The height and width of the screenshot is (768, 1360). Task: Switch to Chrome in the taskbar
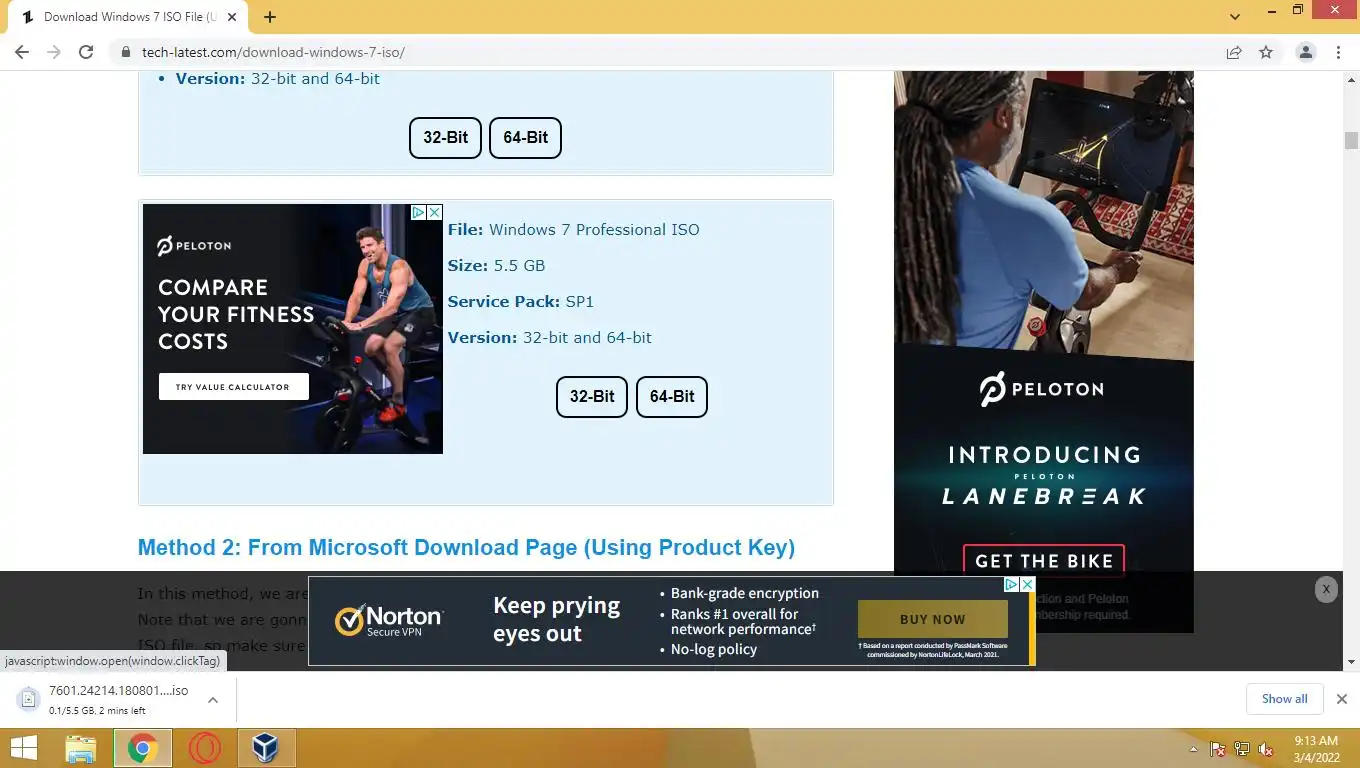(x=143, y=748)
